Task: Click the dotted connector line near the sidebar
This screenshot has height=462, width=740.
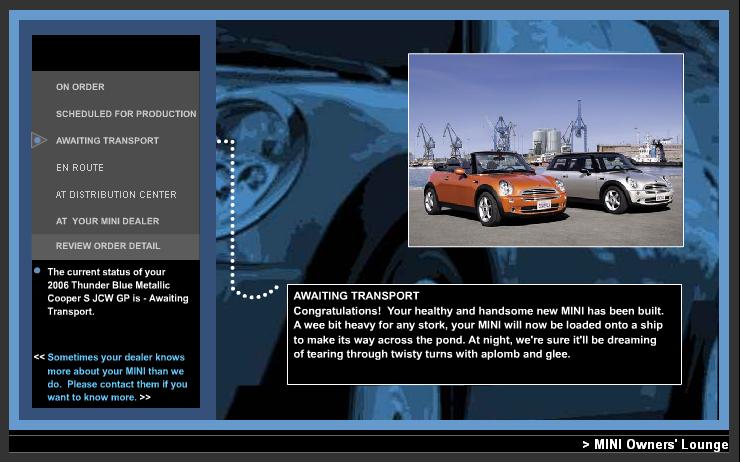Action: [233, 220]
